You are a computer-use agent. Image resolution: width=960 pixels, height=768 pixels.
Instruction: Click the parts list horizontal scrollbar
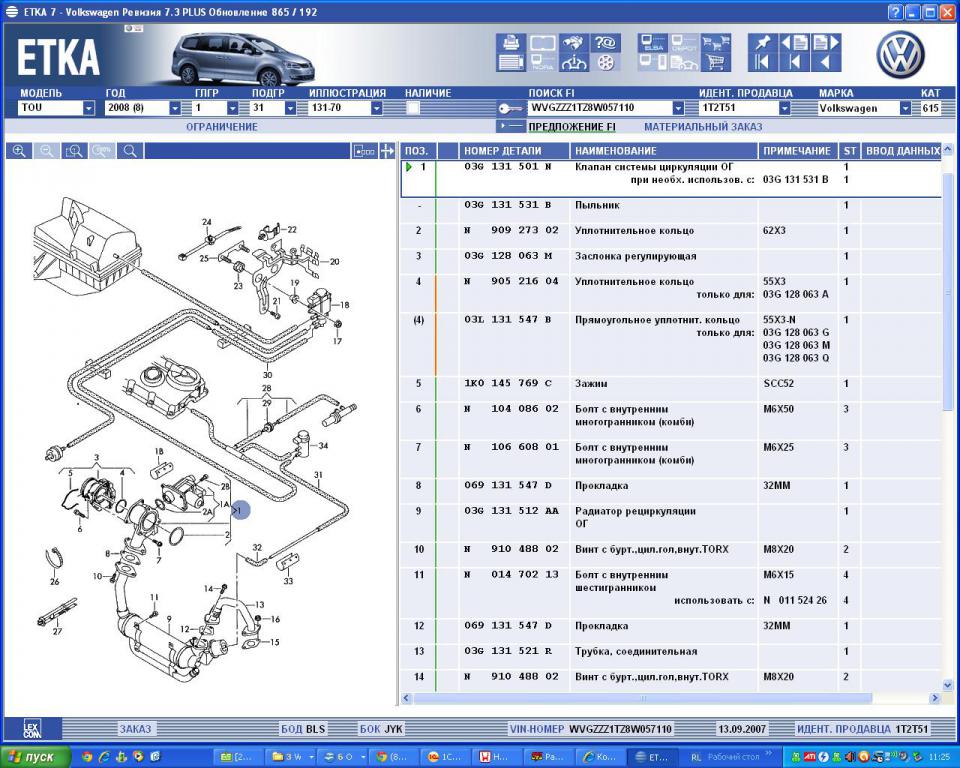[643, 698]
